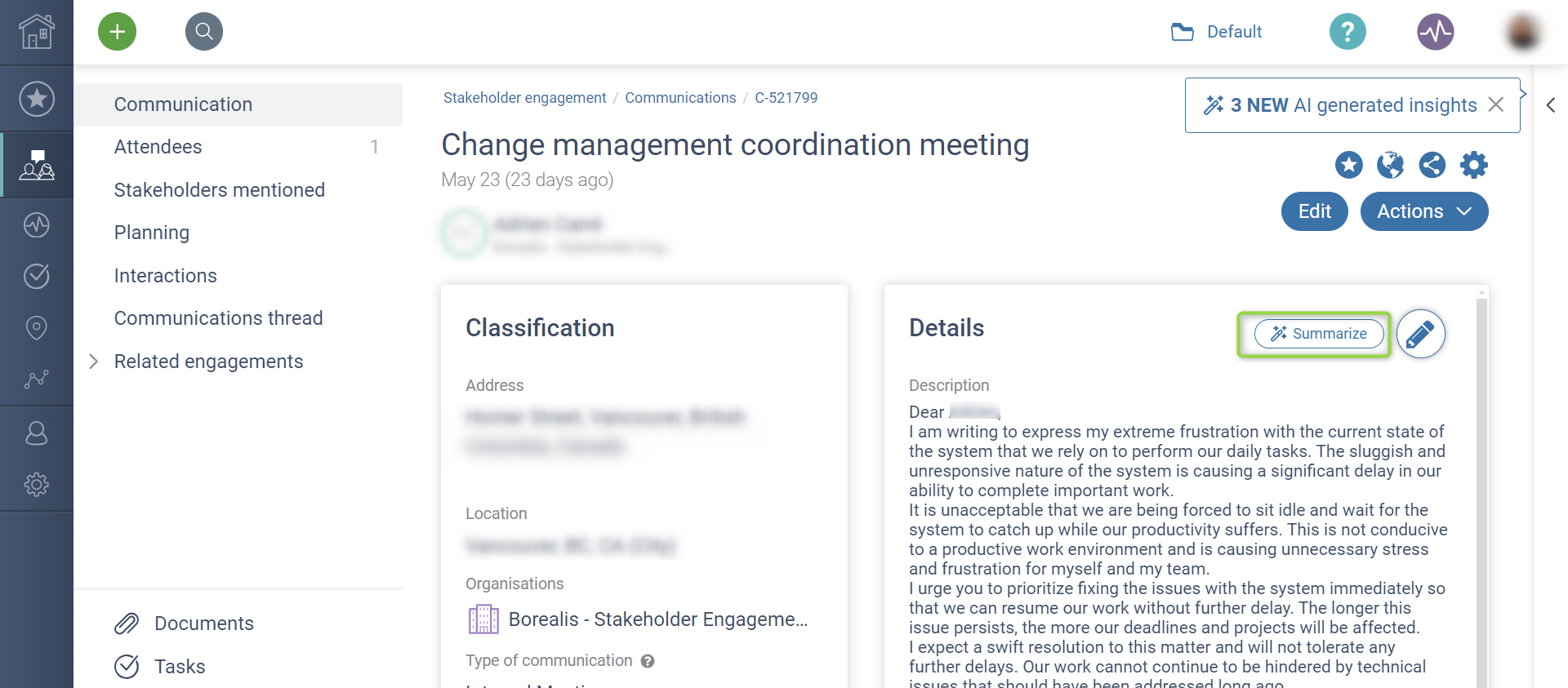Screen dimensions: 1568x688
Task: Open the home icon in left sidebar
Action: pyautogui.click(x=37, y=32)
